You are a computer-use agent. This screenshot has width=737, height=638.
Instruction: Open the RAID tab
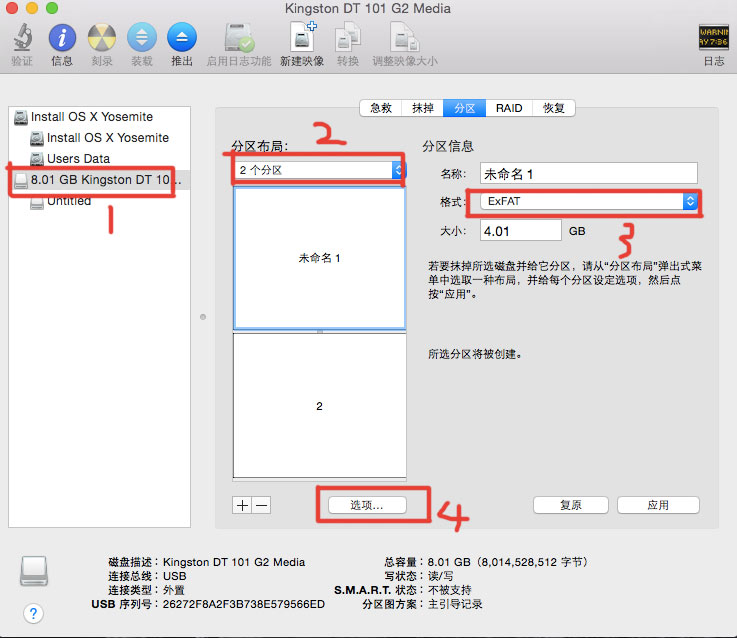point(508,108)
